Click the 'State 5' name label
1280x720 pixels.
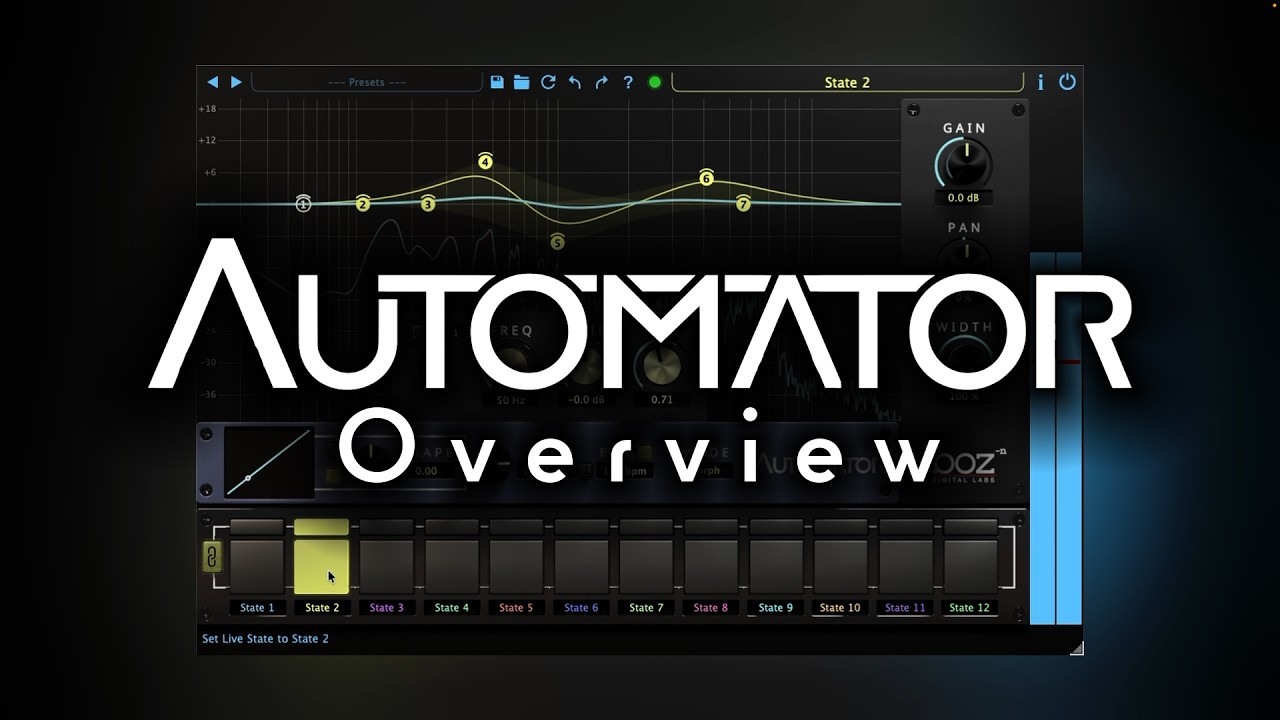click(516, 607)
